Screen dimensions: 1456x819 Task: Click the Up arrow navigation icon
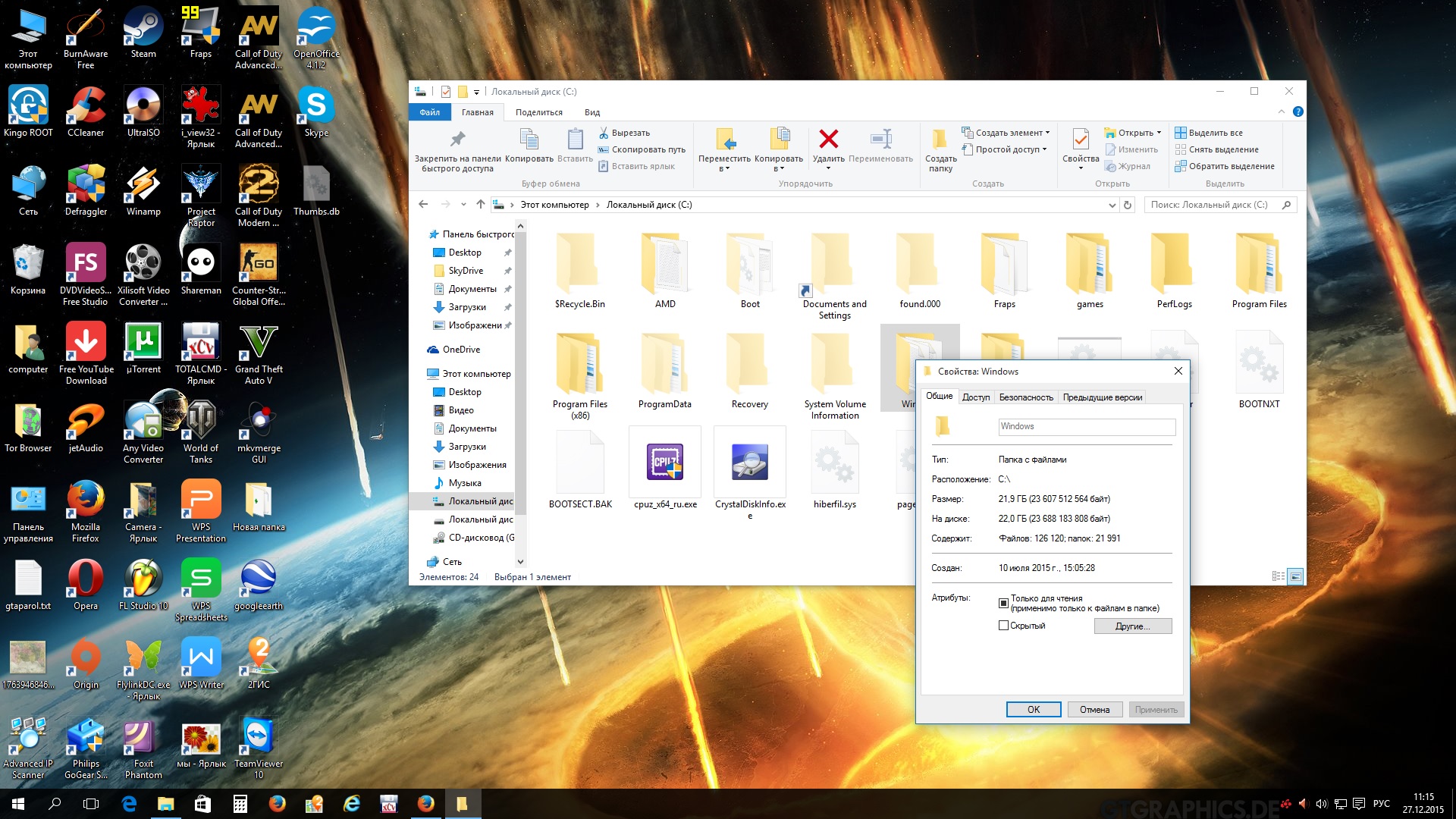[480, 205]
